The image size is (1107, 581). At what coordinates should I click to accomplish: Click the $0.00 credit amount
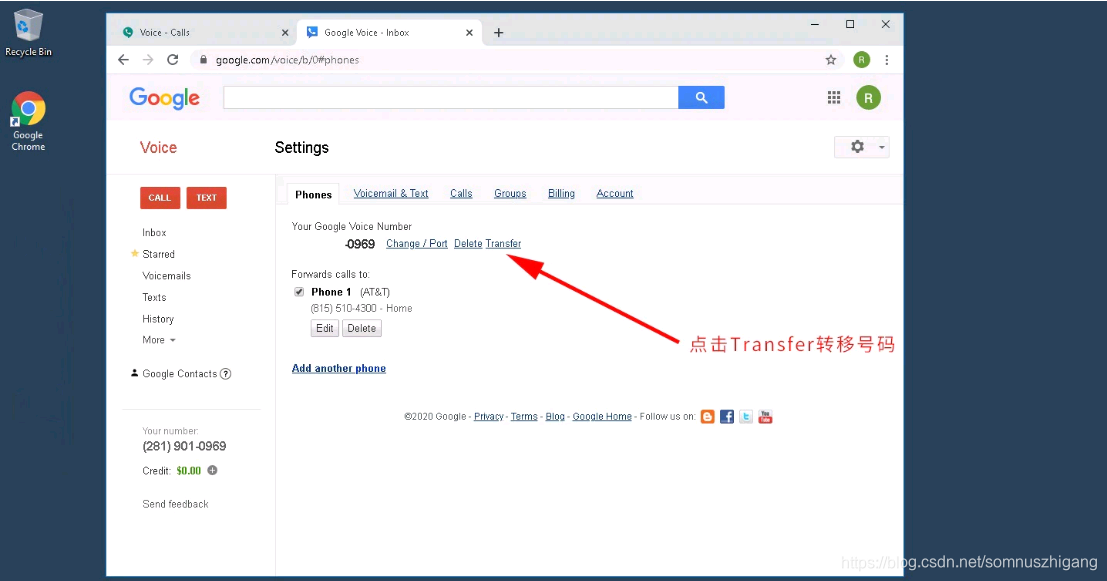(x=189, y=471)
